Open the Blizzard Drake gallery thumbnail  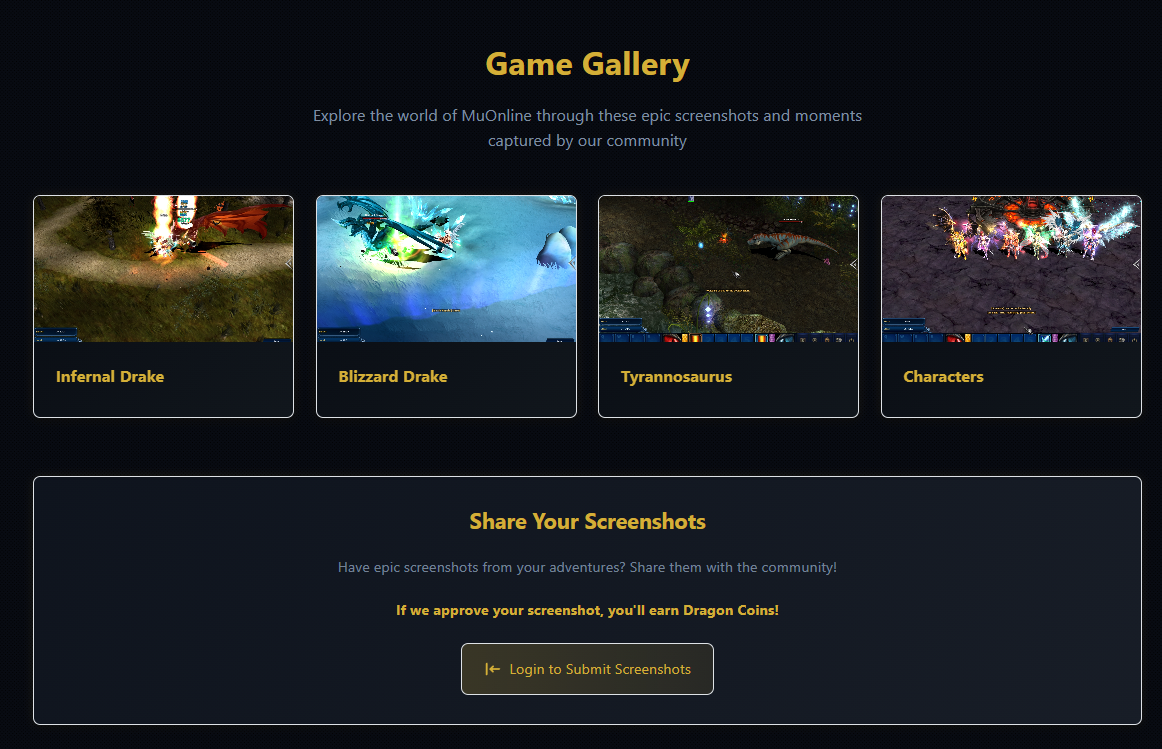click(x=446, y=269)
